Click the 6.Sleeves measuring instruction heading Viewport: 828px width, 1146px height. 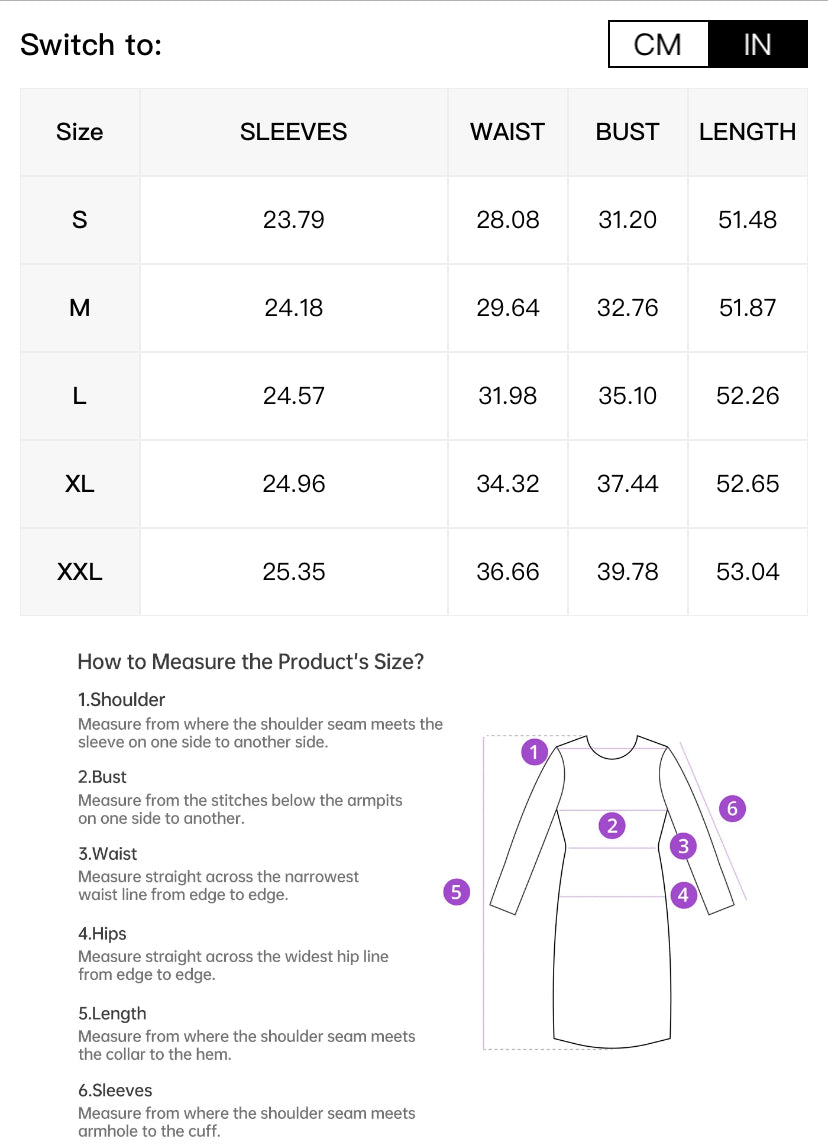click(115, 1090)
